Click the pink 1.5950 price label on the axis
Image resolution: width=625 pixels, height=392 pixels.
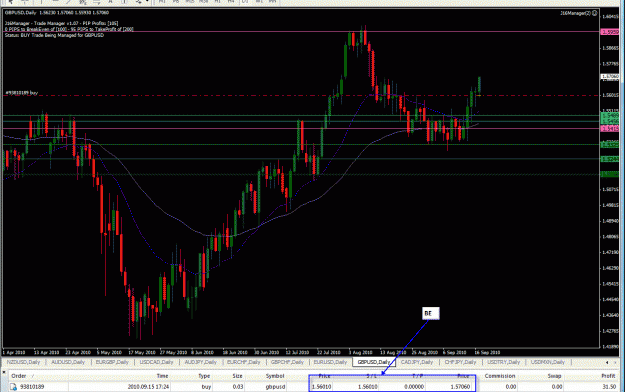click(x=610, y=32)
